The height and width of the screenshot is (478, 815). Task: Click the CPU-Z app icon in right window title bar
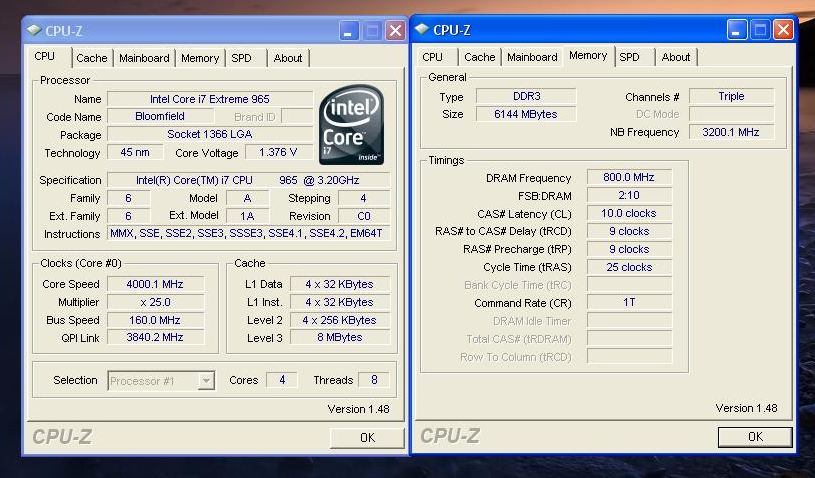tap(422, 30)
